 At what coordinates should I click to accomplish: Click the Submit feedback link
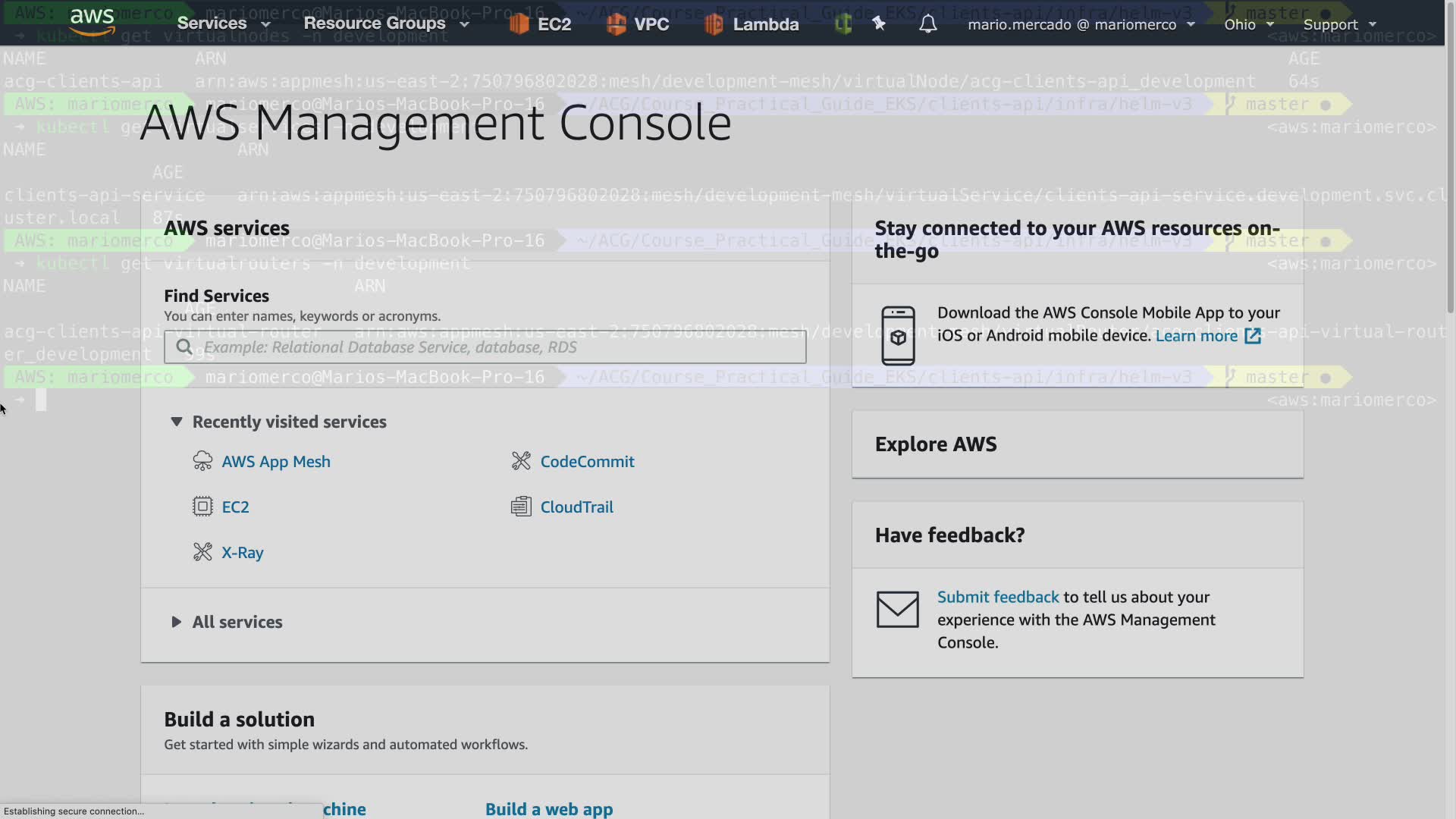point(997,597)
